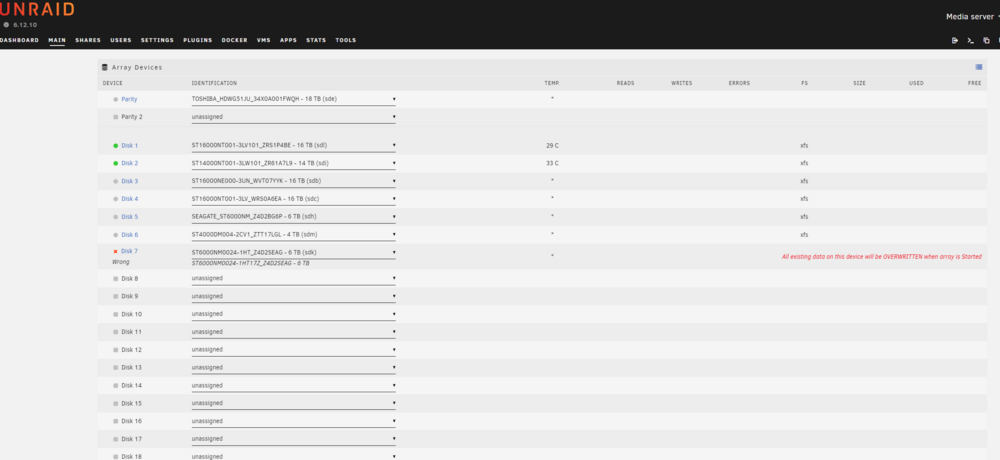1000x460 pixels.
Task: Open the Parity device link
Action: point(129,100)
